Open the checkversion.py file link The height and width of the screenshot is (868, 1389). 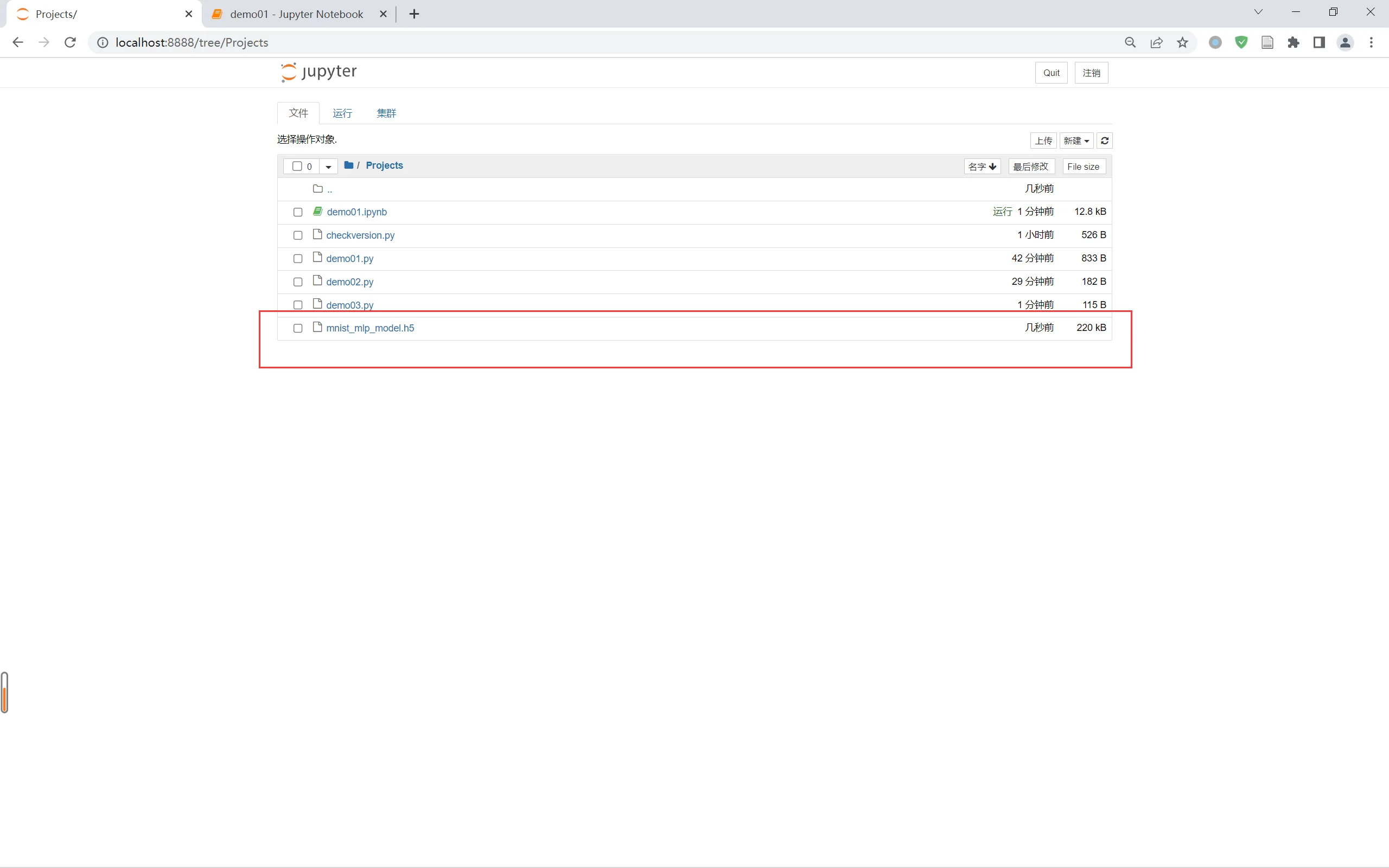point(360,235)
